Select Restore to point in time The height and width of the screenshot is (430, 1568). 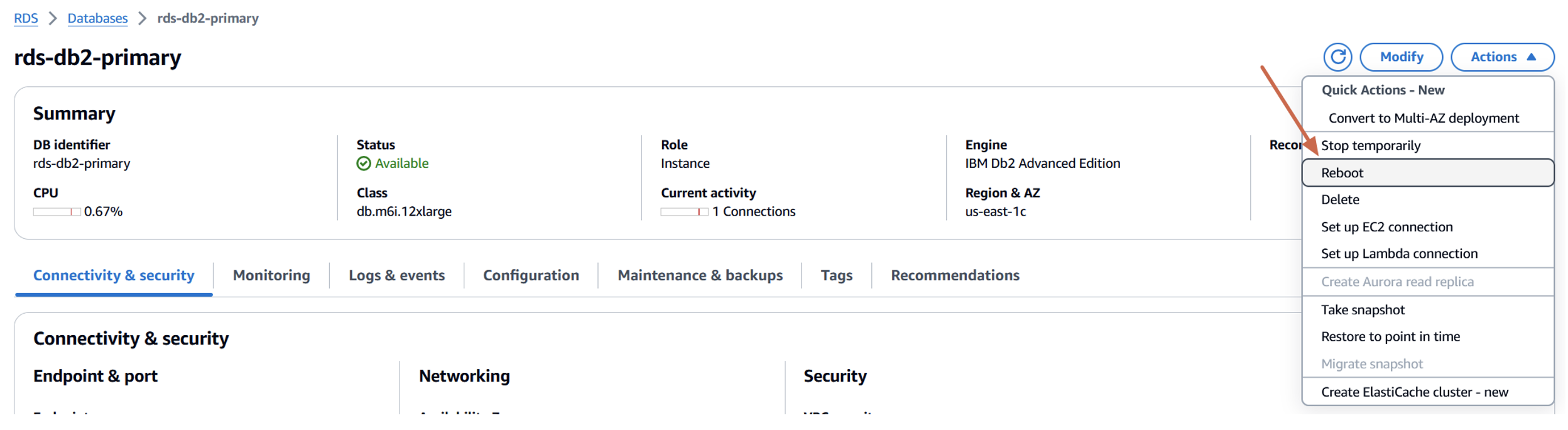pyautogui.click(x=1390, y=337)
